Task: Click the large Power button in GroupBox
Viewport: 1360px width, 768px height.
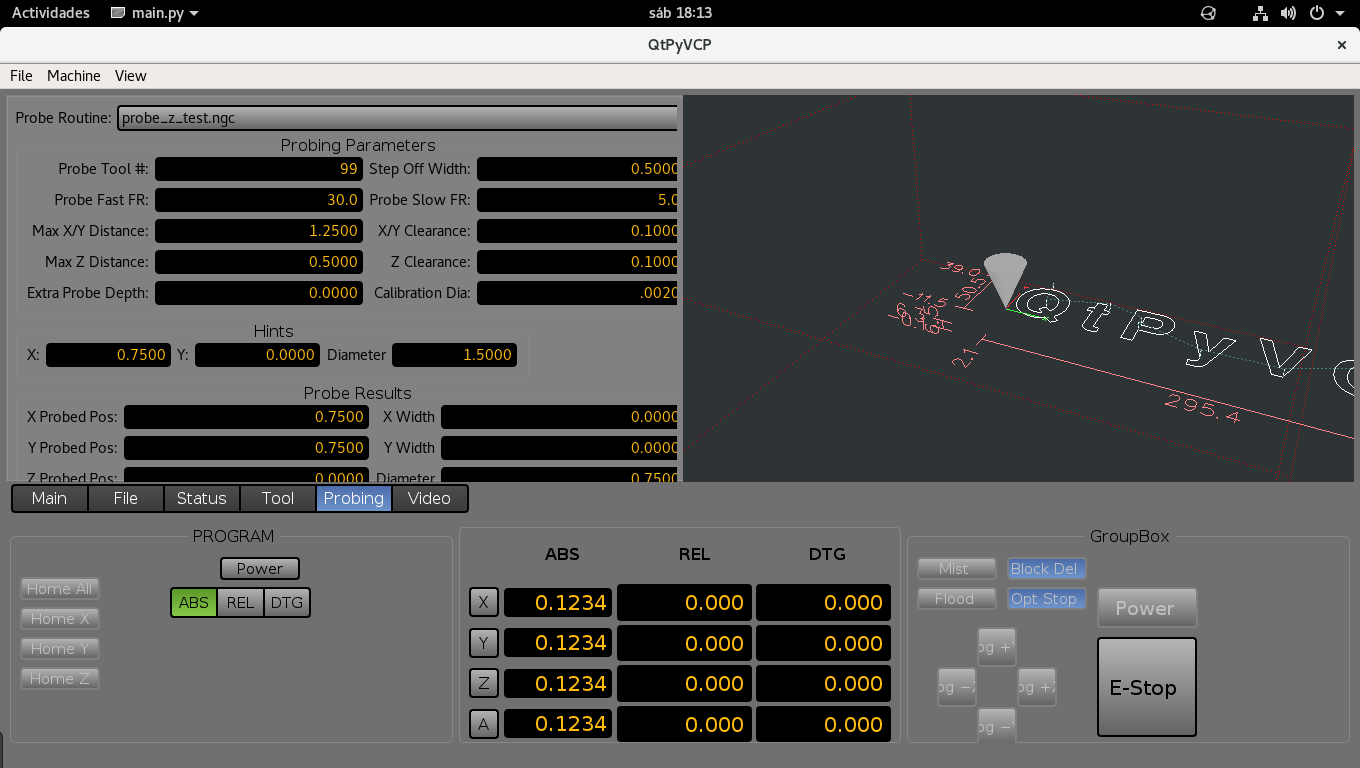Action: (1147, 608)
